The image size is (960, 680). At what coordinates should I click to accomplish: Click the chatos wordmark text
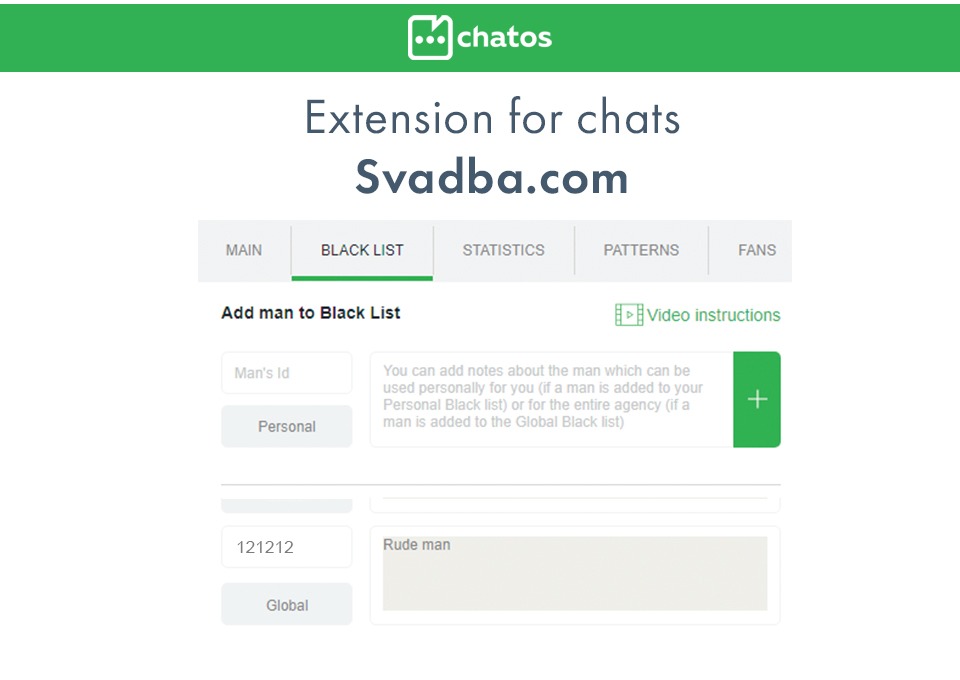point(505,38)
